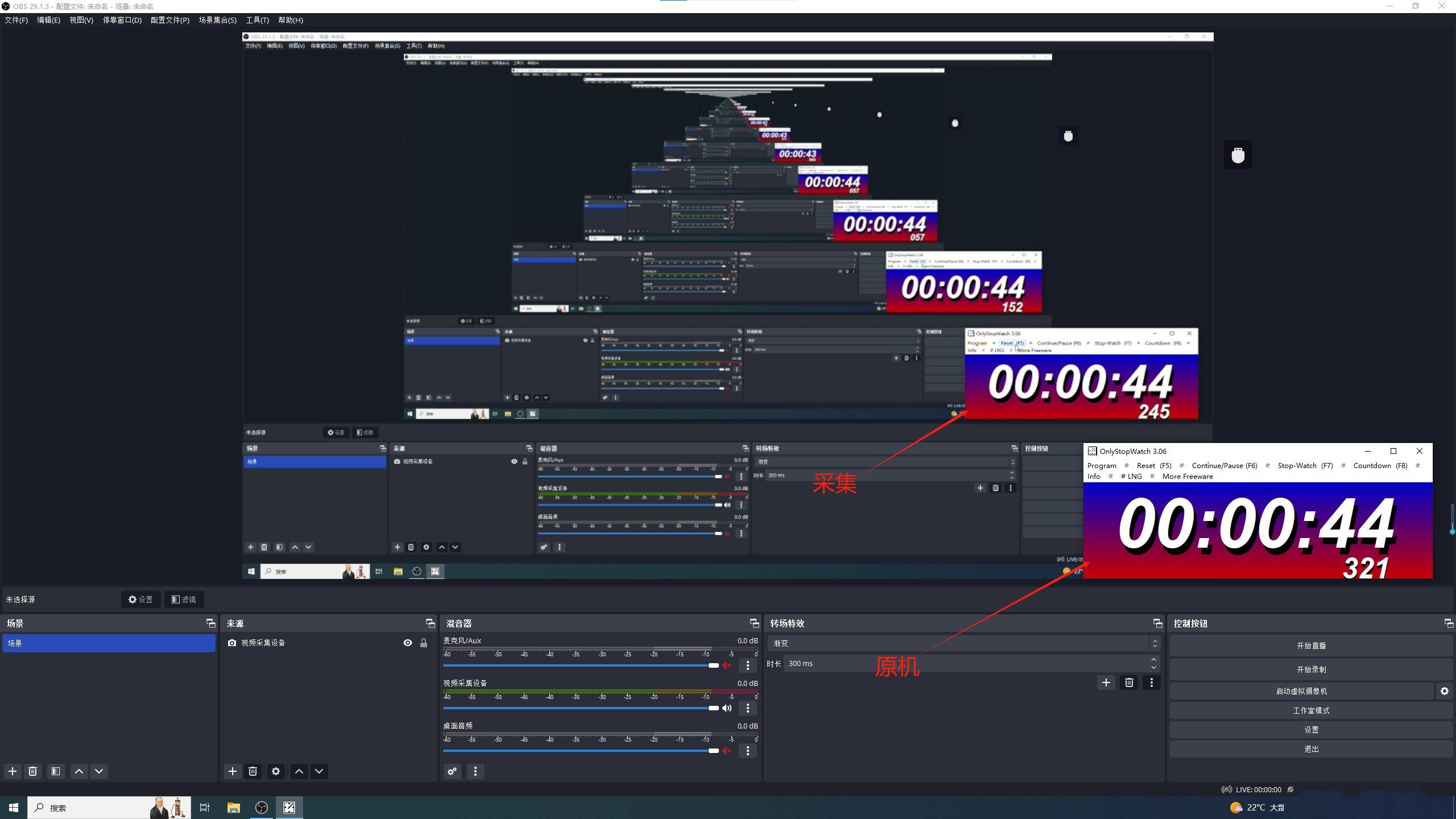1456x819 pixels.
Task: Add a new source with plus icon
Action: point(232,771)
